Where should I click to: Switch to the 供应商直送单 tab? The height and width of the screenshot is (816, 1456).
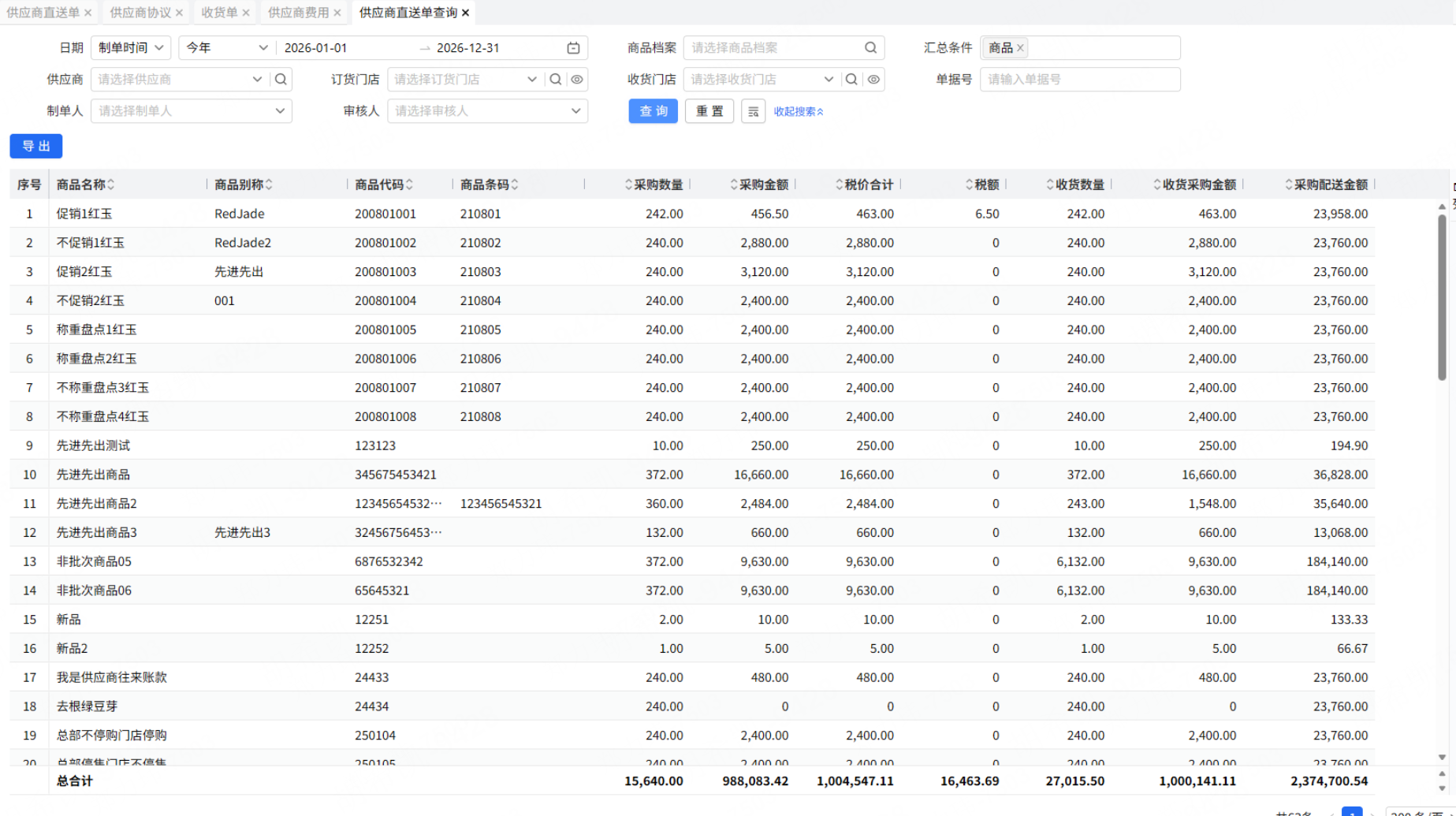(43, 13)
